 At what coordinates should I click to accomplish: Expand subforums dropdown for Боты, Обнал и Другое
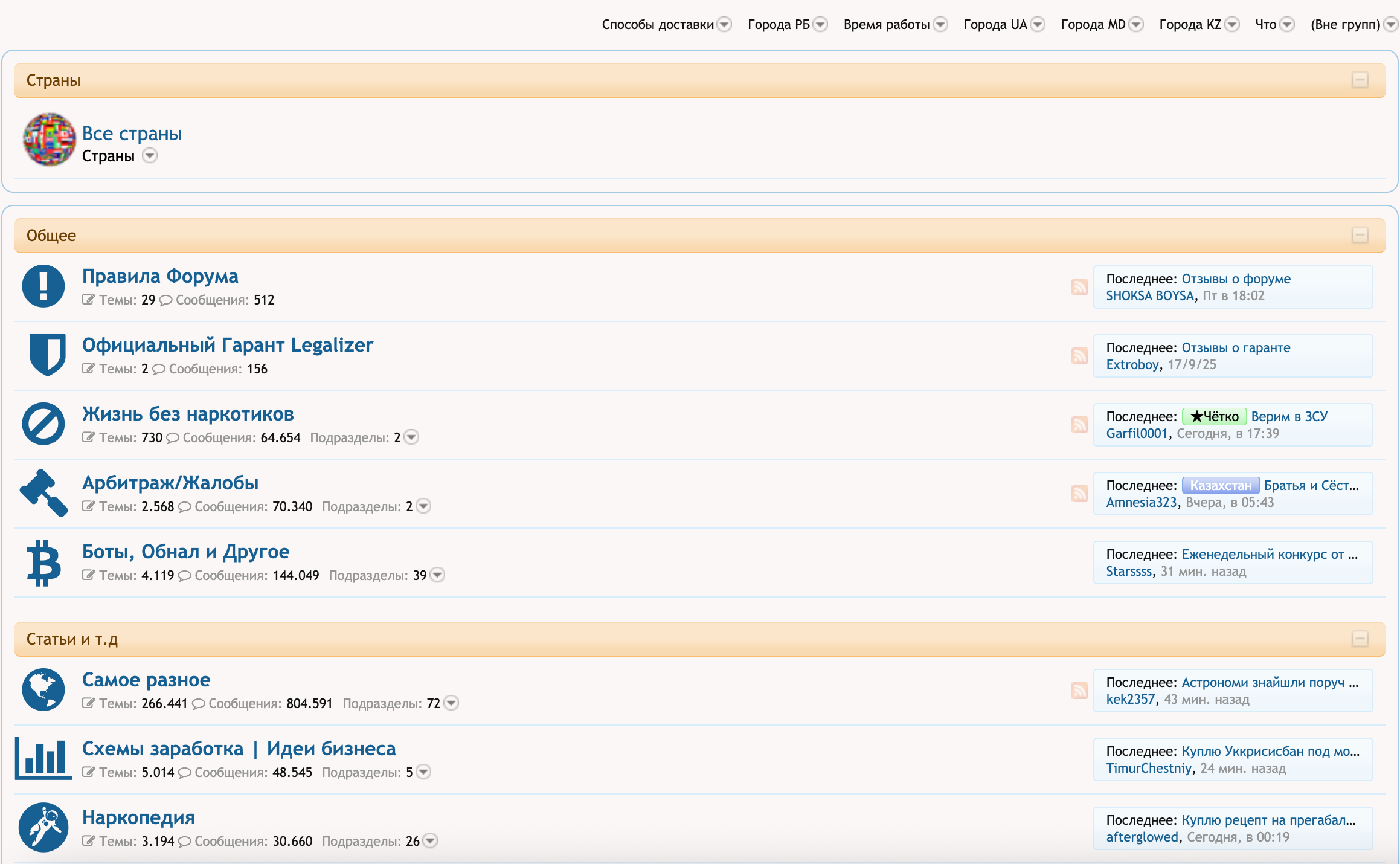(x=437, y=575)
